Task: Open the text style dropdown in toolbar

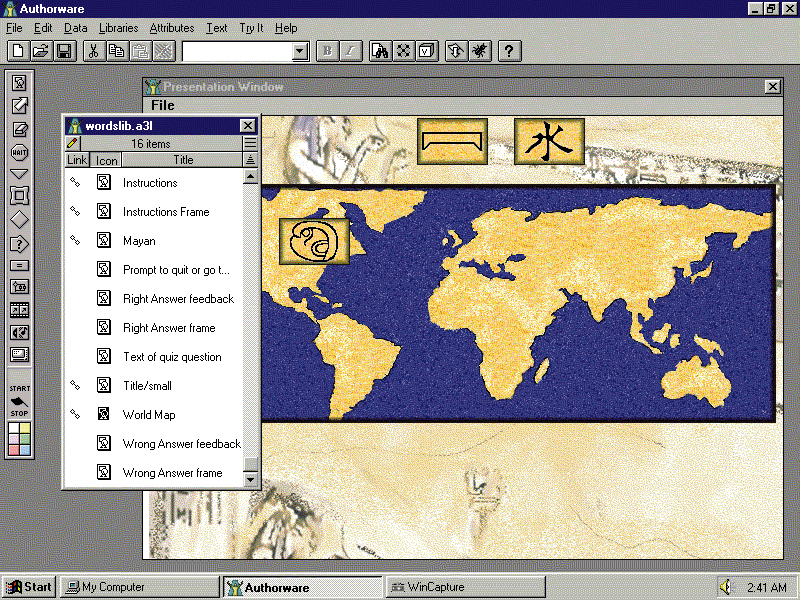Action: (x=300, y=51)
